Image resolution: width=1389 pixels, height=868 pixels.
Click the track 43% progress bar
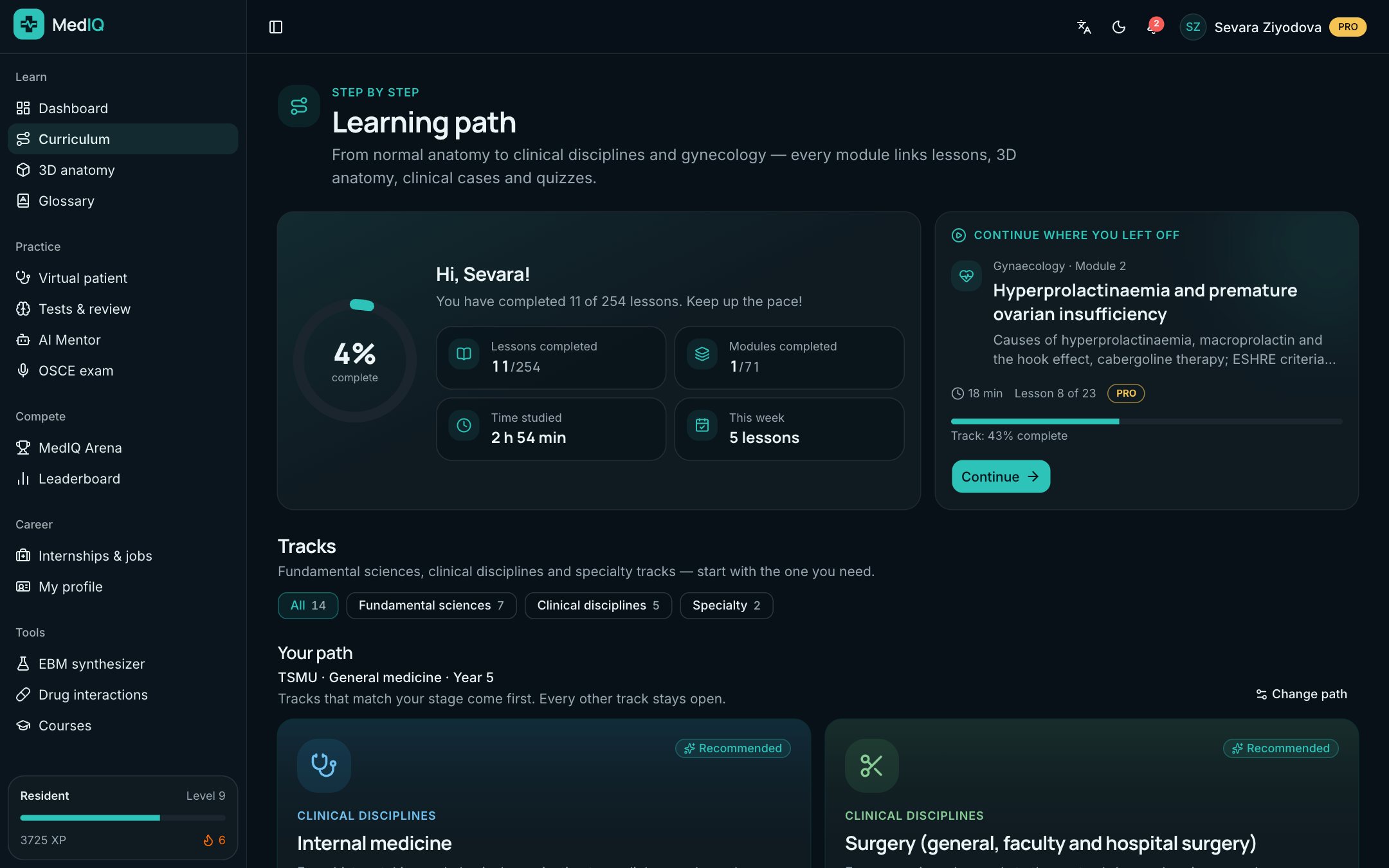(1147, 422)
